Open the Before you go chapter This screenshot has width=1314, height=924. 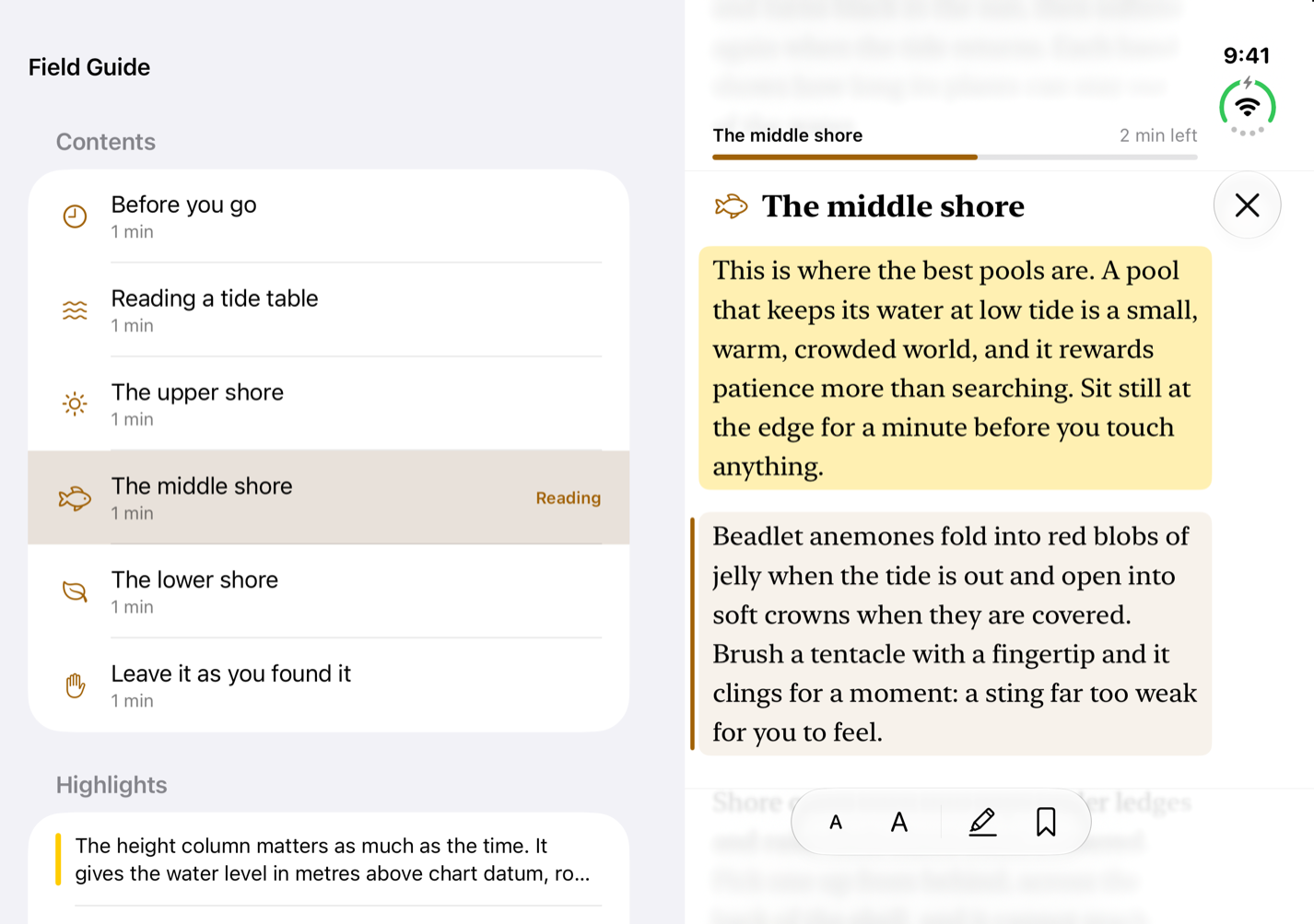pos(329,216)
